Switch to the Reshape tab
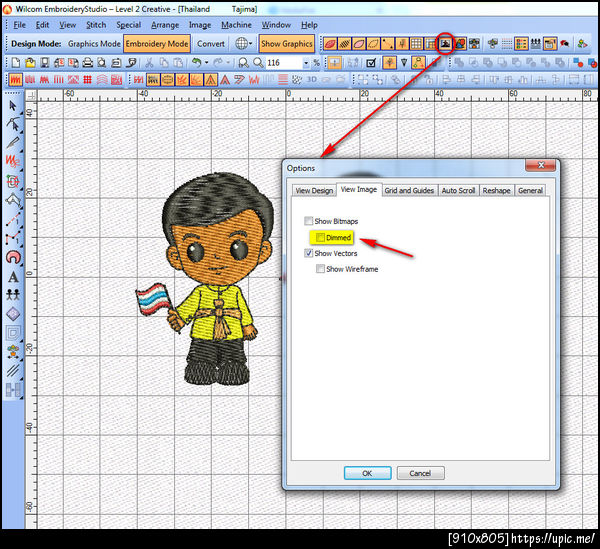Image resolution: width=600 pixels, height=549 pixels. [x=496, y=191]
